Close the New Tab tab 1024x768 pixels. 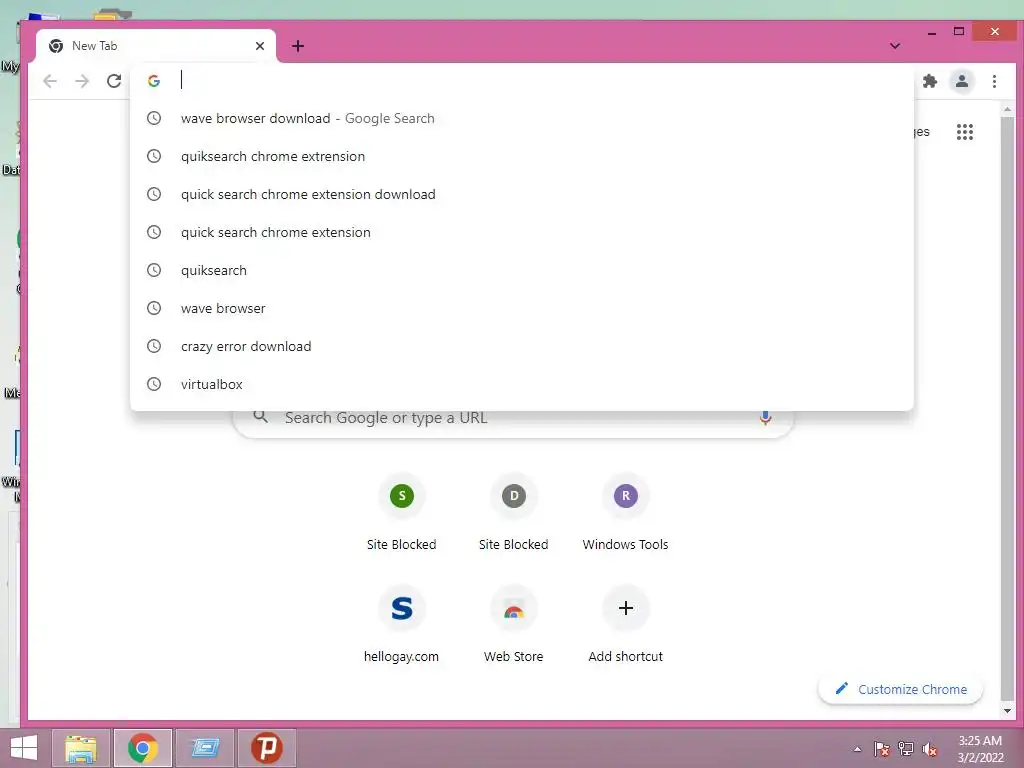(260, 46)
